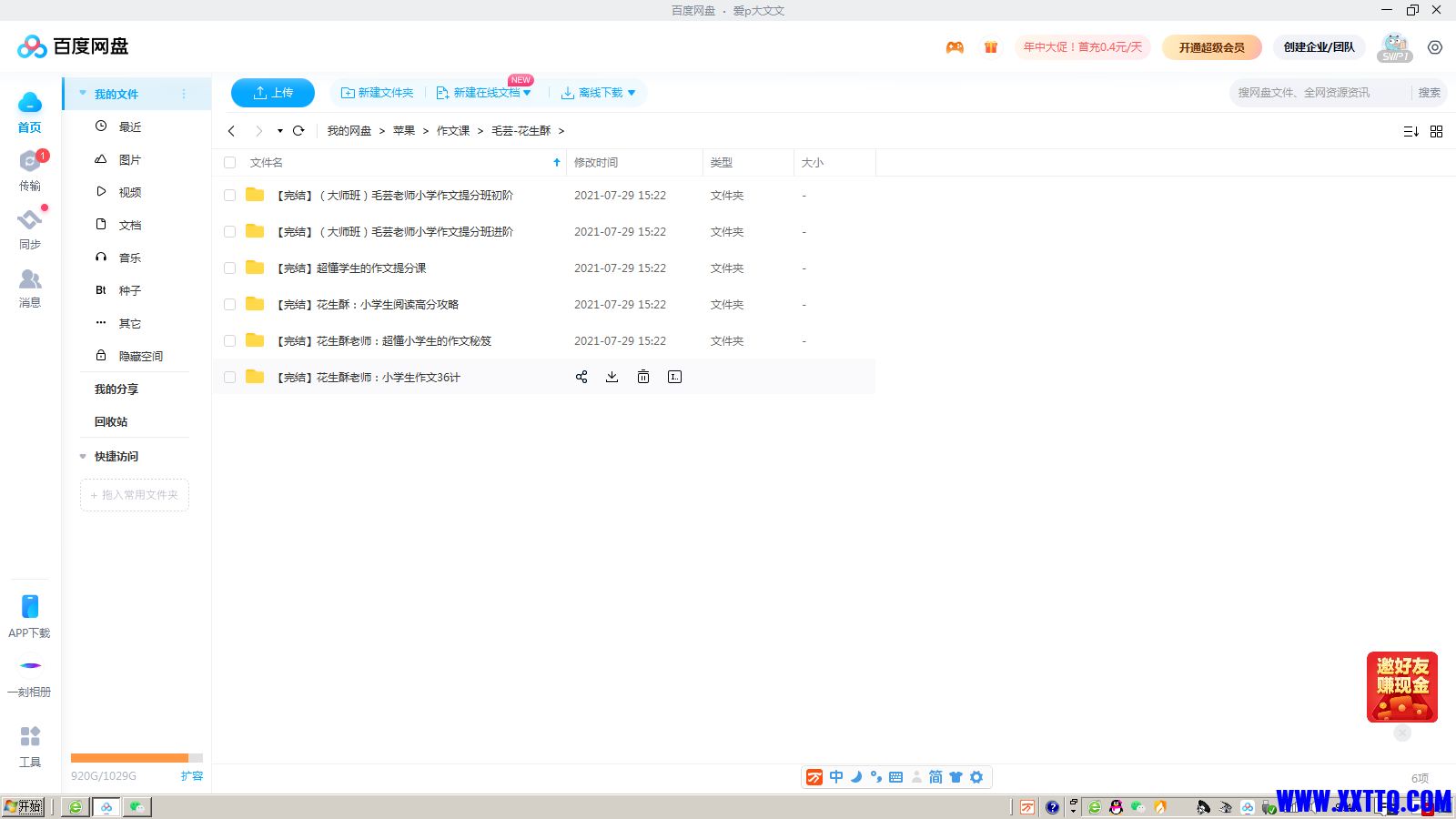The image size is (1456, 819).
Task: Click 开通超级会员 button
Action: (x=1212, y=47)
